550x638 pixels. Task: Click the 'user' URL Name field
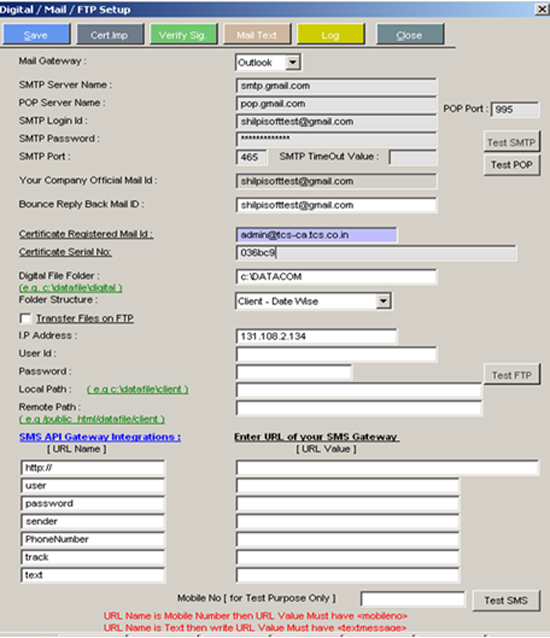coord(93,486)
